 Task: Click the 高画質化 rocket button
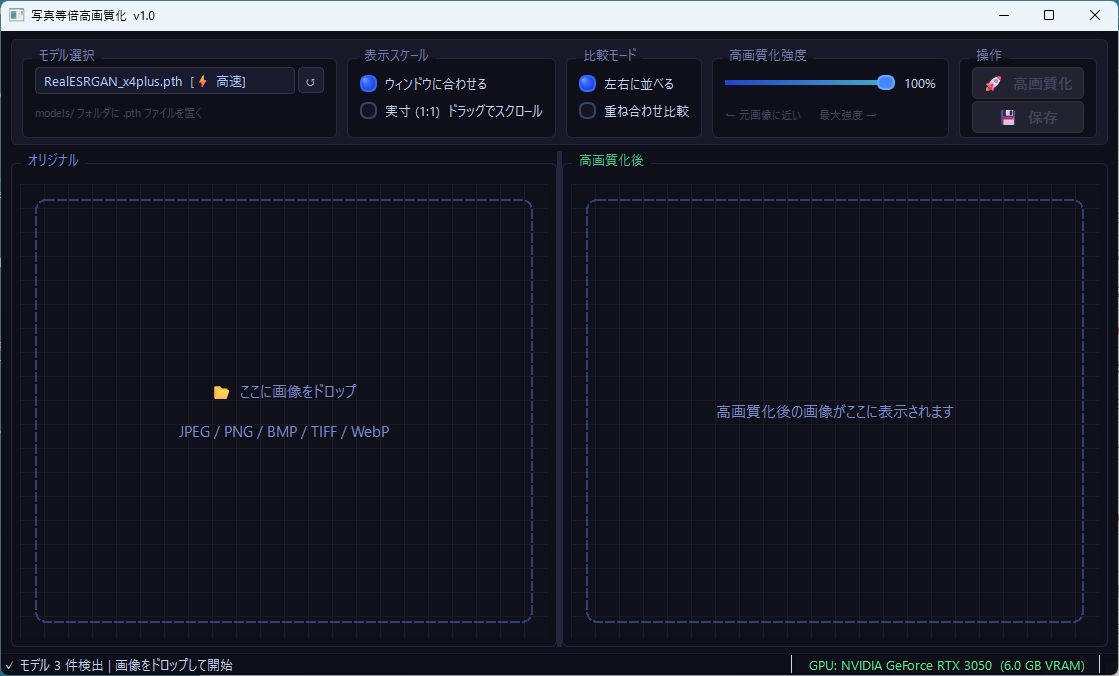click(1028, 84)
